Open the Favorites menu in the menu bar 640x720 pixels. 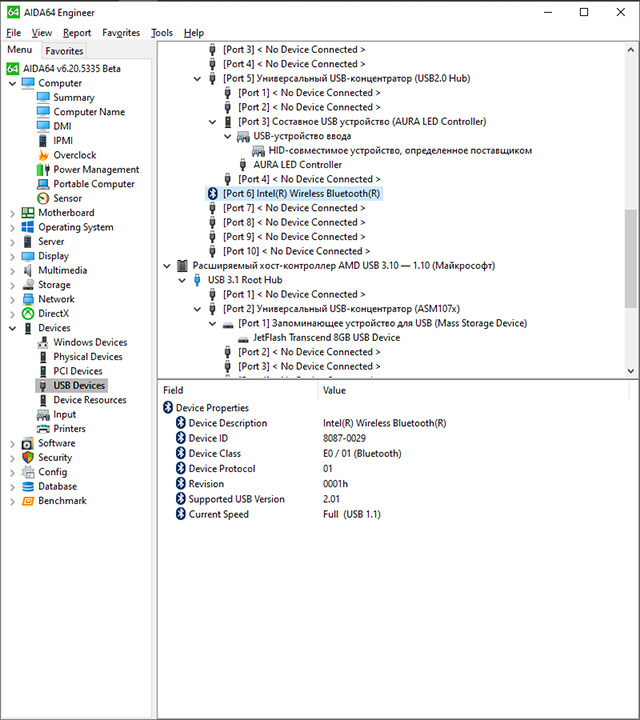[121, 33]
